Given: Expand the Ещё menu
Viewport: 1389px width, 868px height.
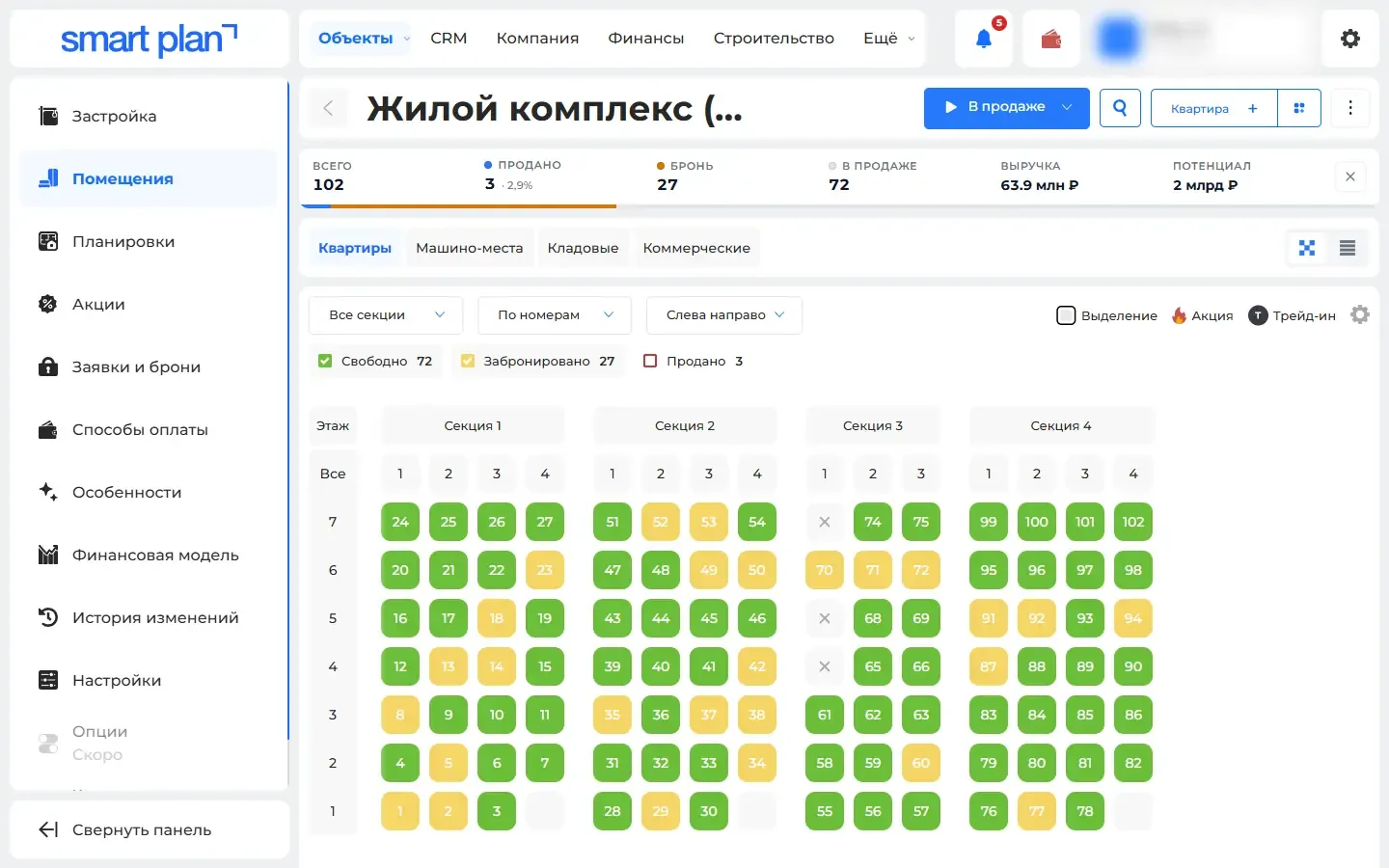Looking at the screenshot, I should coord(888,39).
